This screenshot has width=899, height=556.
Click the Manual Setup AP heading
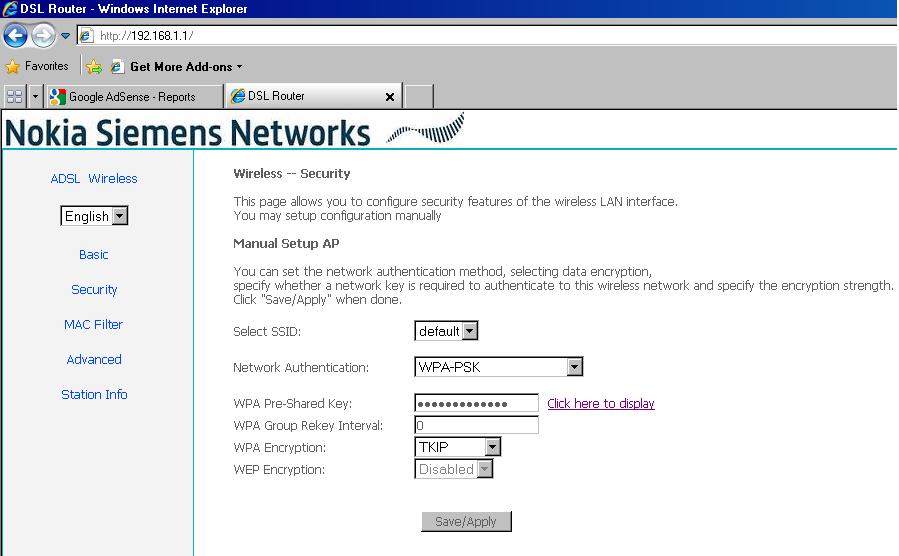pyautogui.click(x=286, y=244)
